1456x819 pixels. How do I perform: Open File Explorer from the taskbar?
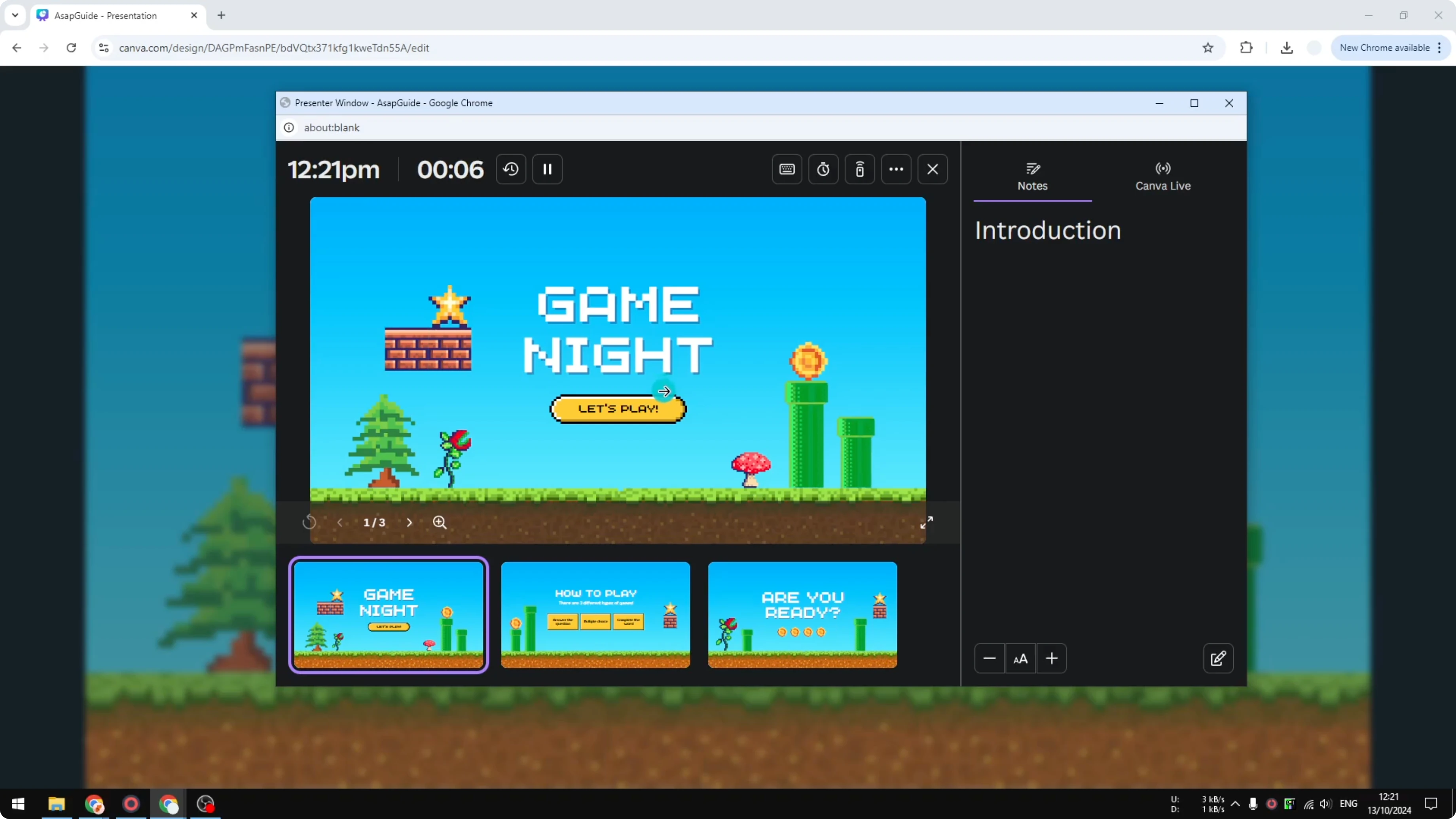tap(57, 804)
